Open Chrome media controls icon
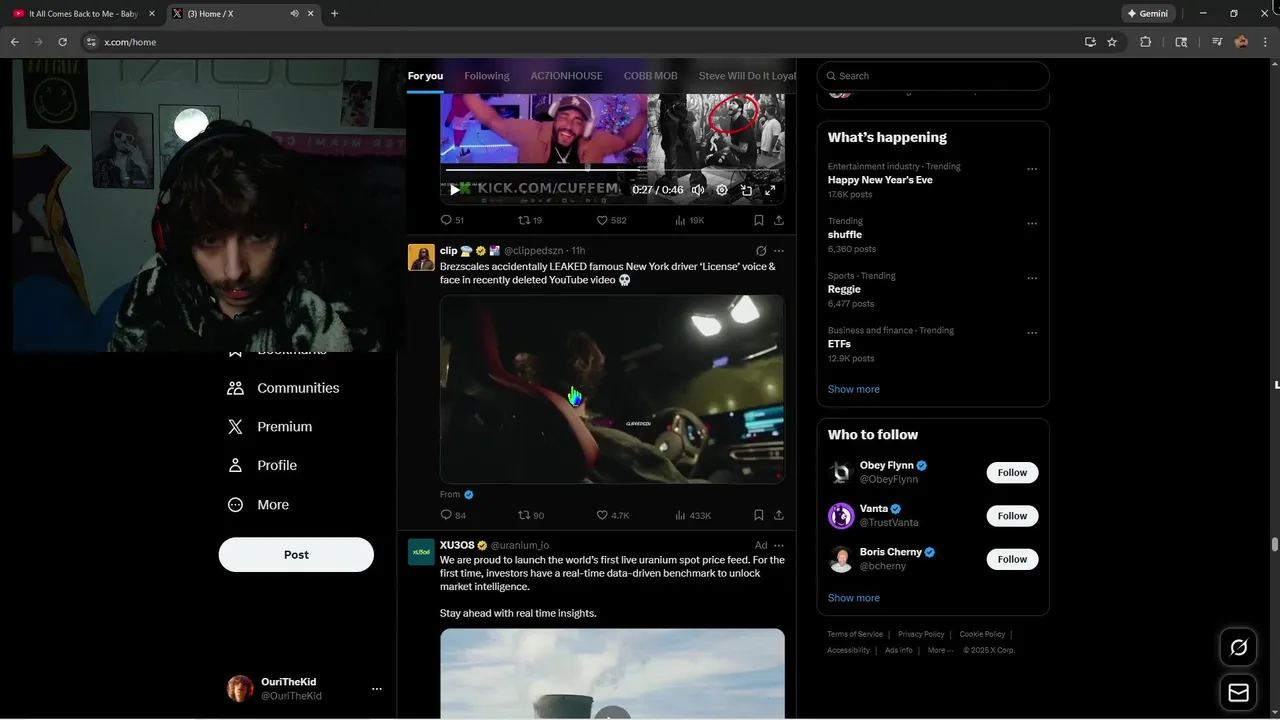Viewport: 1280px width, 720px height. (x=1217, y=42)
